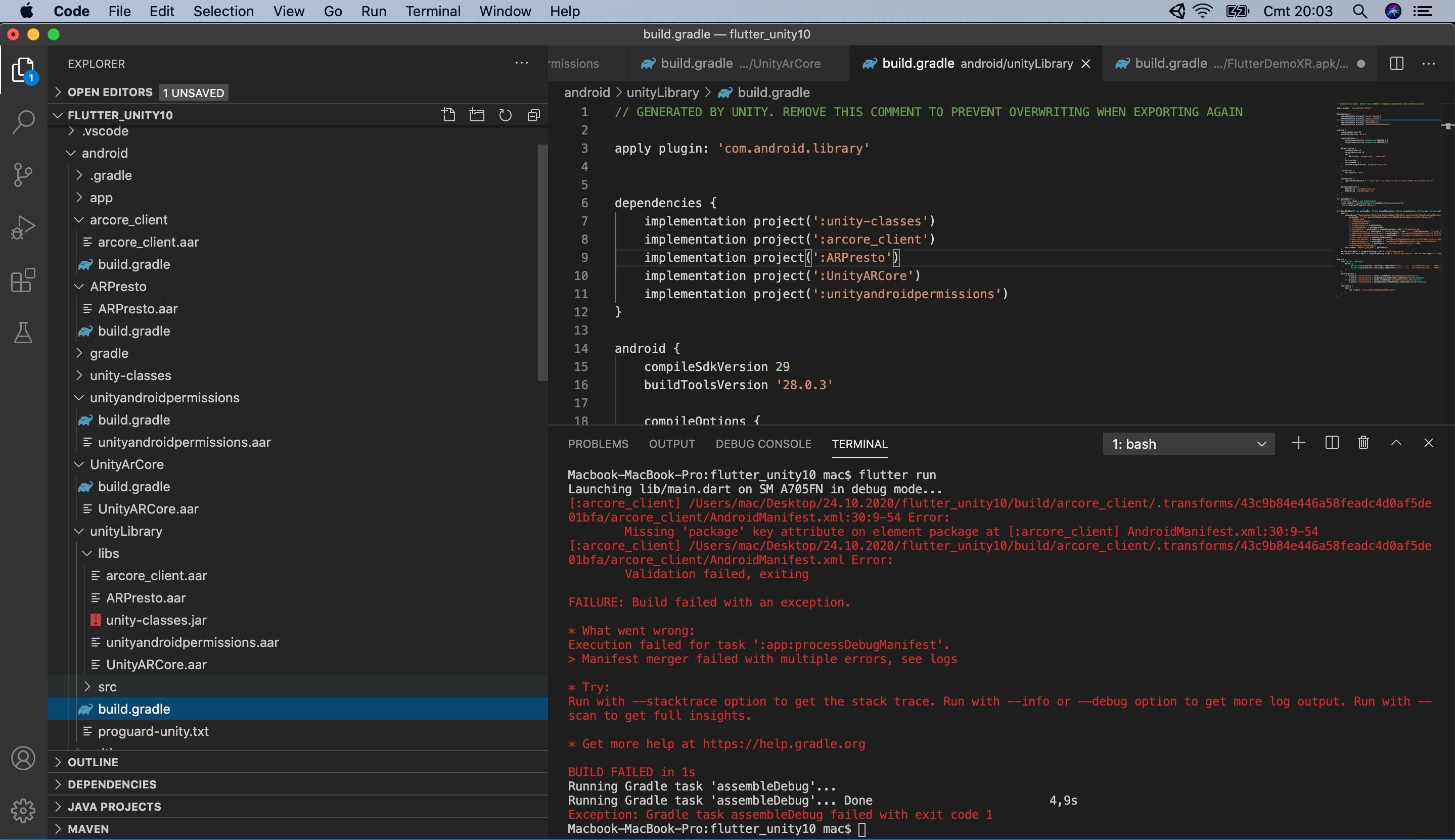Create a new file in FLUTTER_UNITY10
The height and width of the screenshot is (840, 1455).
click(449, 115)
